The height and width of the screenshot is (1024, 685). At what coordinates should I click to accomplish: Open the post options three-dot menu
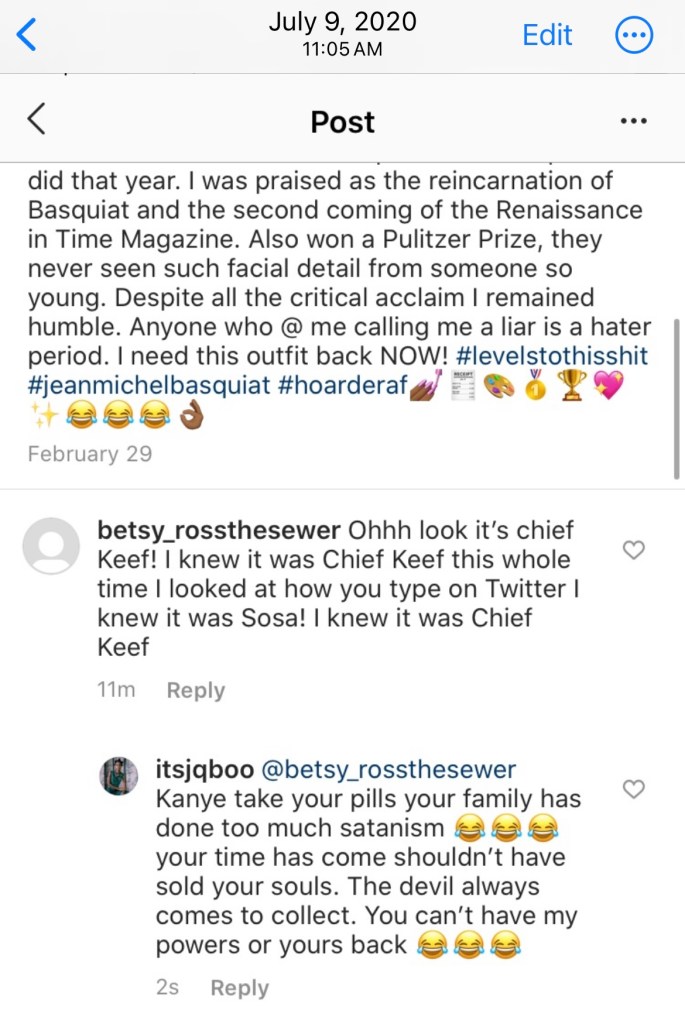click(x=634, y=121)
